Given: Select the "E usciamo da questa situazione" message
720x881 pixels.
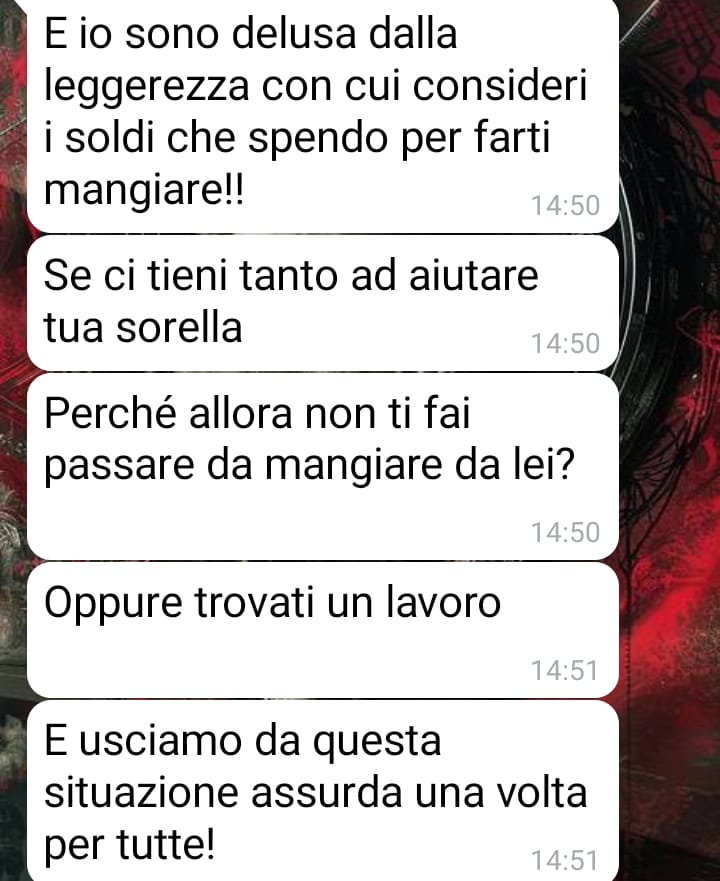Looking at the screenshot, I should point(323,791).
